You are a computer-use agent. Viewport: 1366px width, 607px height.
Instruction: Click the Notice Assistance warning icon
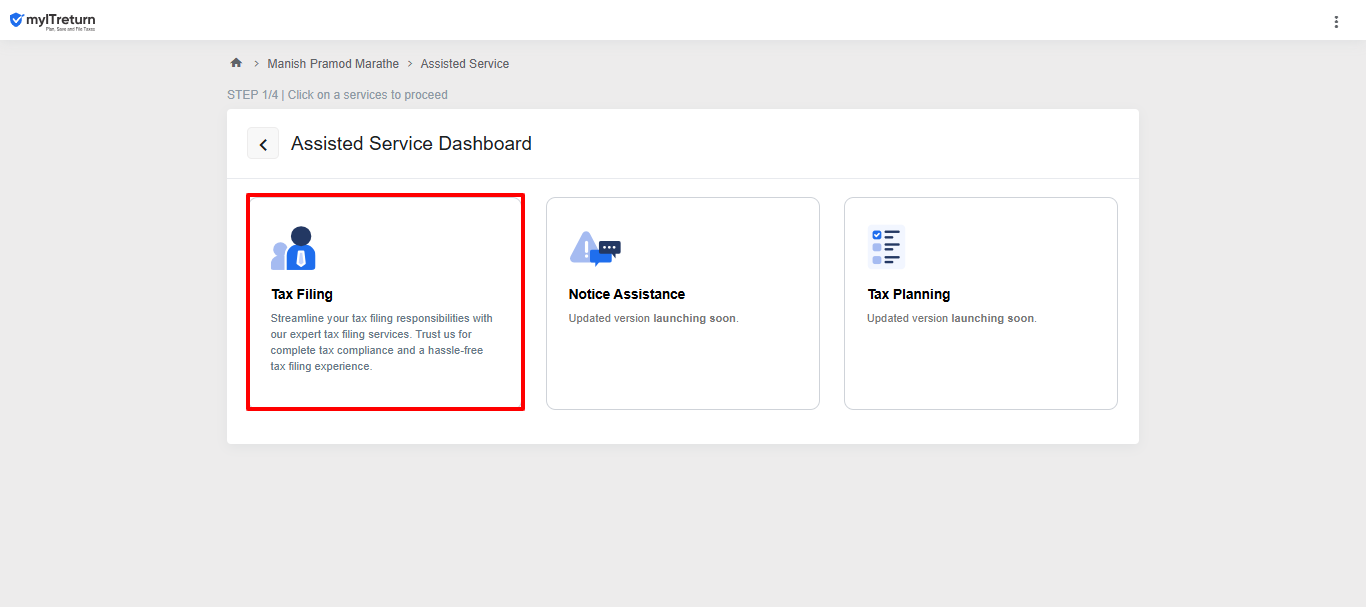point(595,248)
